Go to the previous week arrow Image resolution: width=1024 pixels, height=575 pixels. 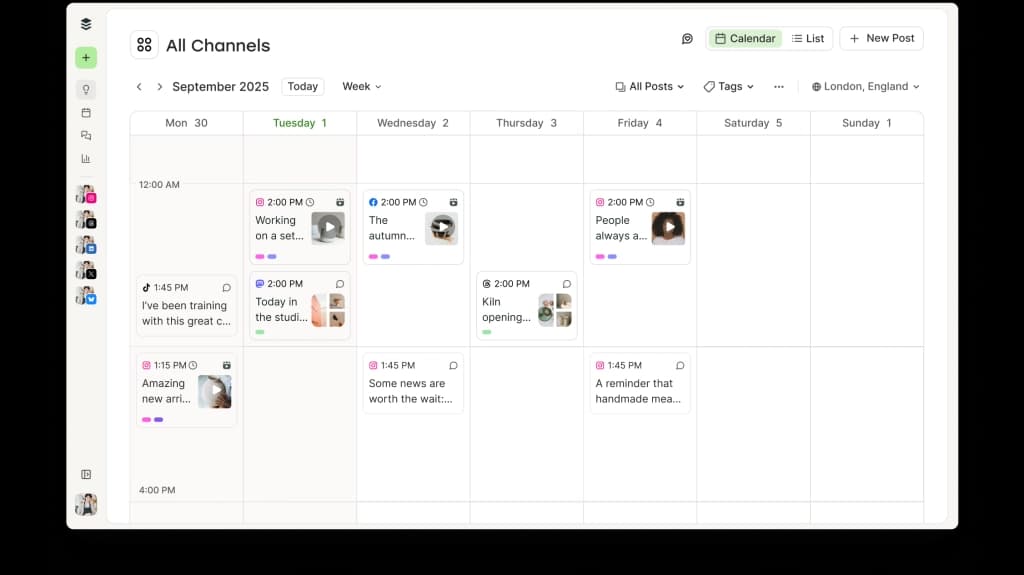click(139, 87)
